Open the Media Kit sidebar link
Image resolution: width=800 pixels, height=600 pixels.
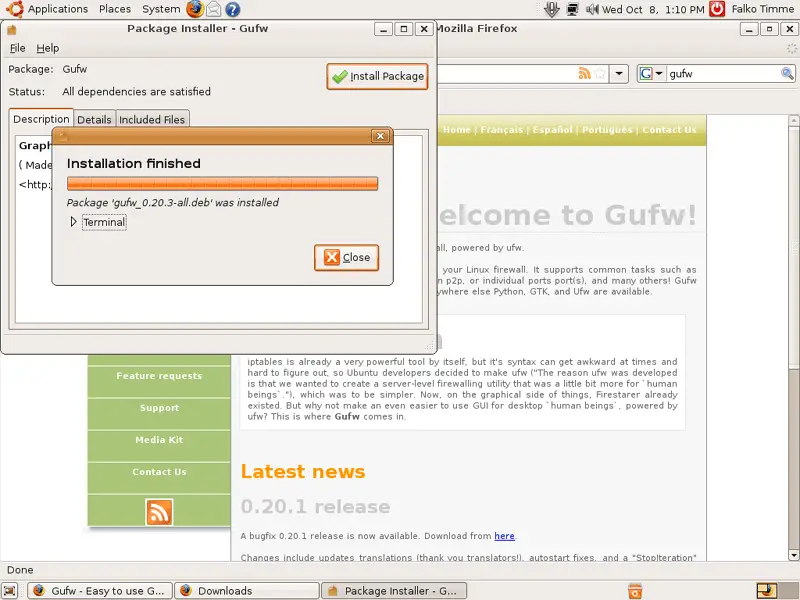pos(159,440)
